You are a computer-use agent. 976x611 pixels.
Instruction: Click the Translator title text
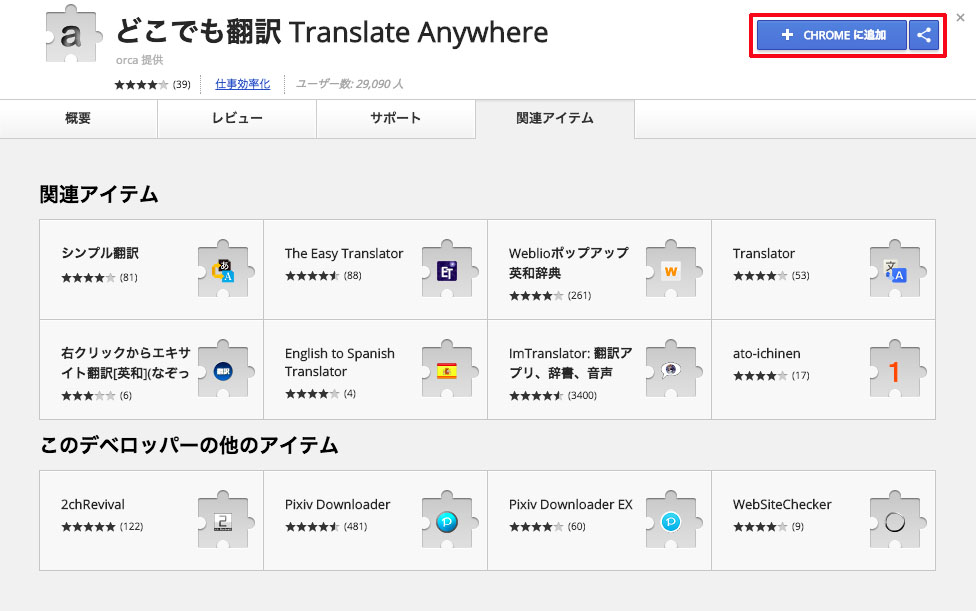tap(764, 253)
